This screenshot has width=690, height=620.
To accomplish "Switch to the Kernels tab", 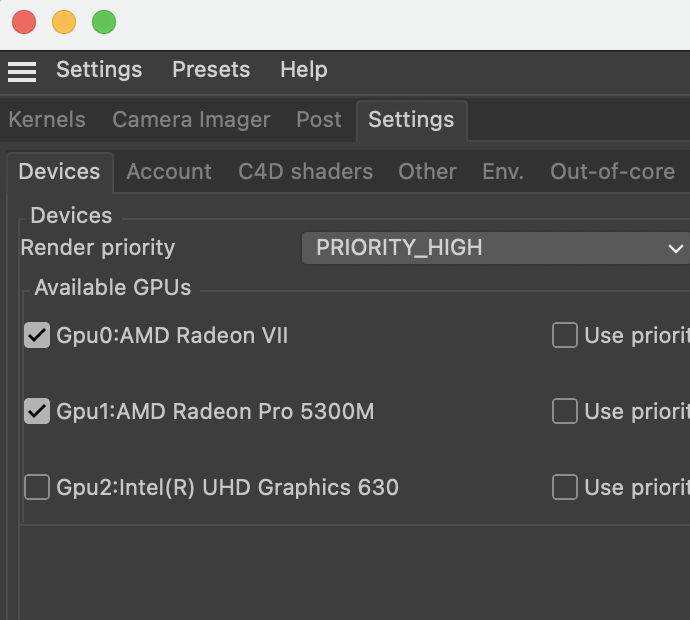I will [x=47, y=120].
